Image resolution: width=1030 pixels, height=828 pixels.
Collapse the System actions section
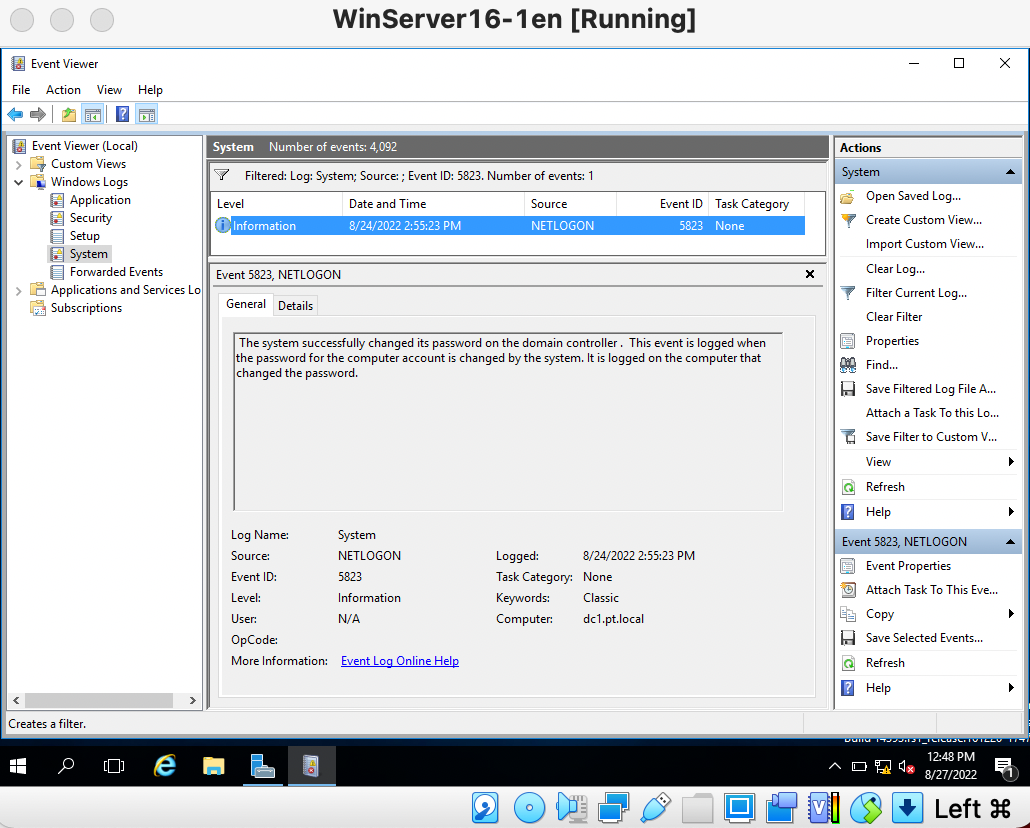point(1010,172)
